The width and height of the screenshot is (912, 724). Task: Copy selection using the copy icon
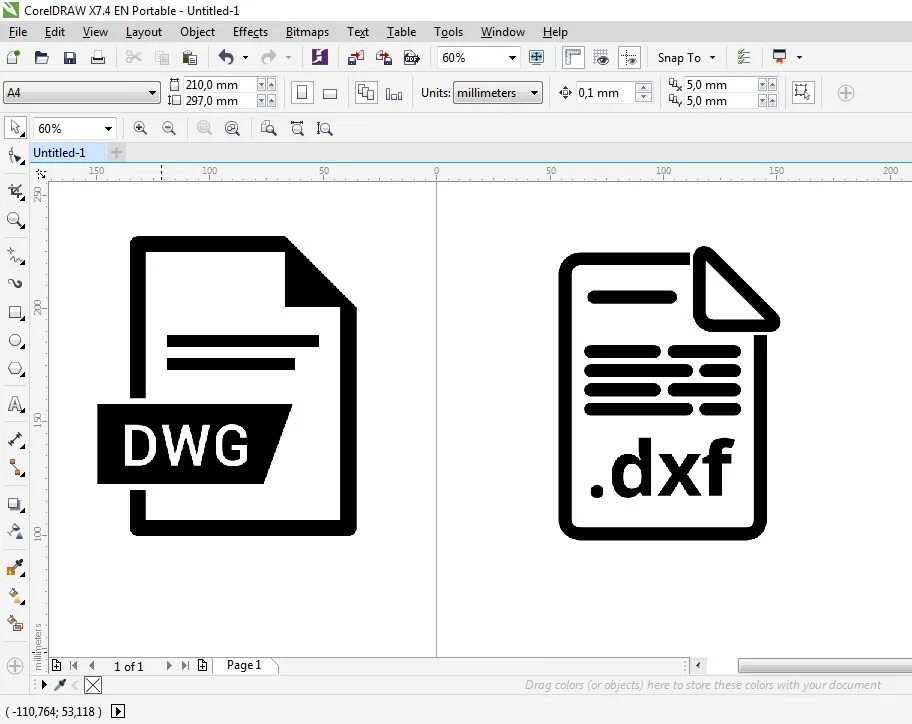pyautogui.click(x=162, y=57)
